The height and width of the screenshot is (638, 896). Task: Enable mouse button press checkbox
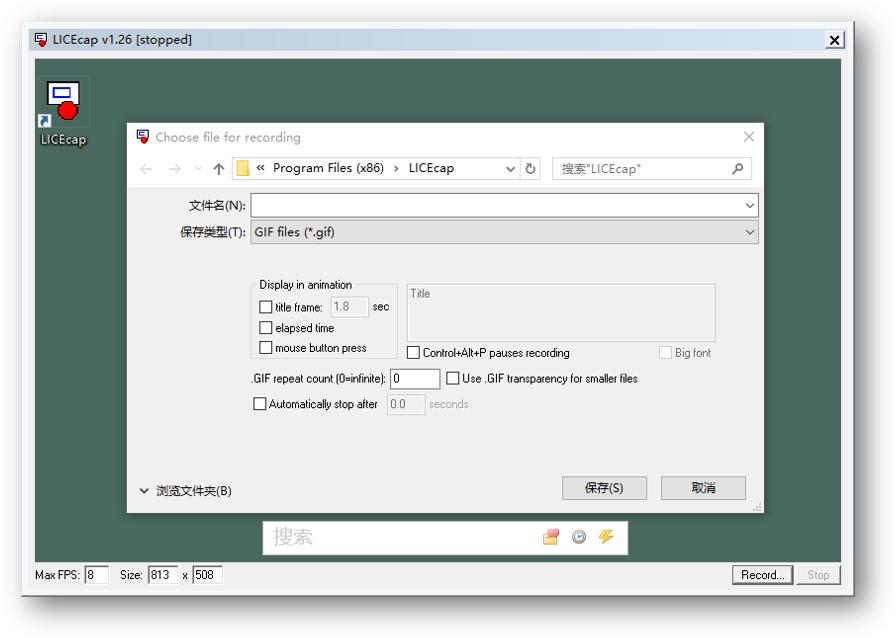click(266, 348)
